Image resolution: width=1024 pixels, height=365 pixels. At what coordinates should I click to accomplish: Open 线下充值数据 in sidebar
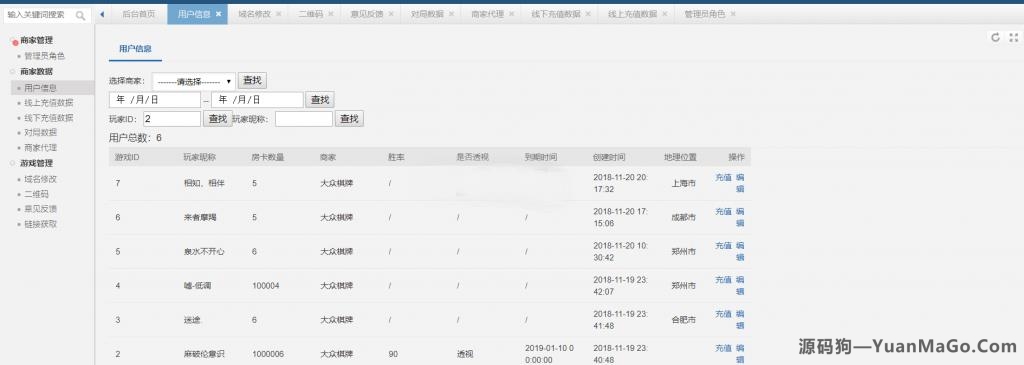[49, 118]
